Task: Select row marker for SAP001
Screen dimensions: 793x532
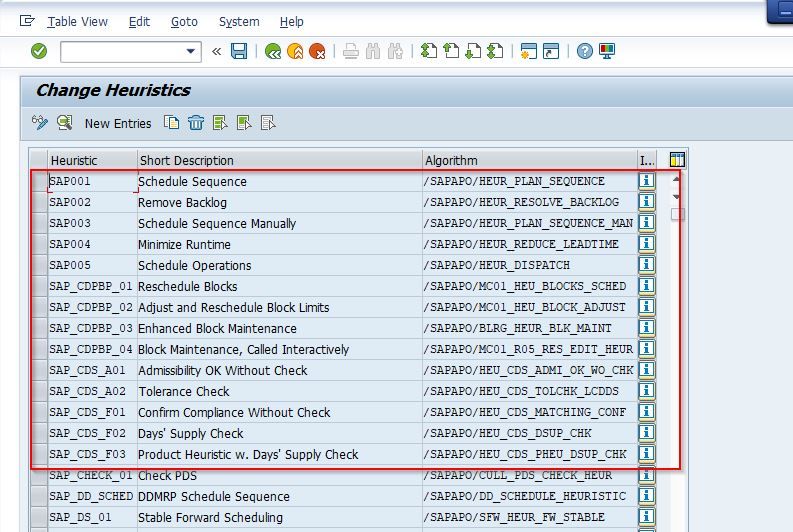Action: 39,181
